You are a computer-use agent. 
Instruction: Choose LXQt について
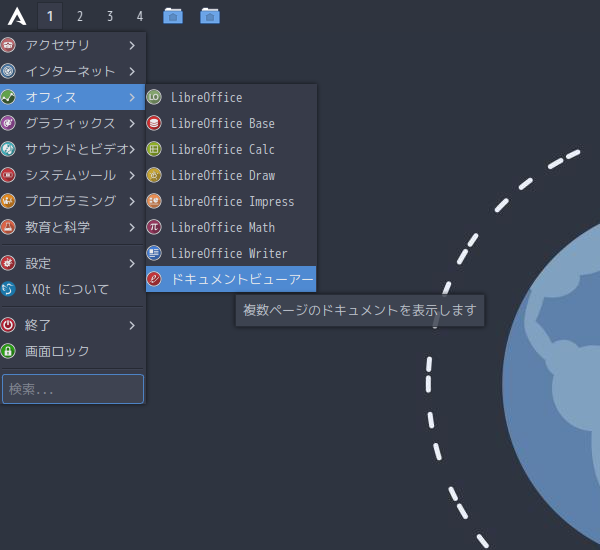[x=72, y=289]
